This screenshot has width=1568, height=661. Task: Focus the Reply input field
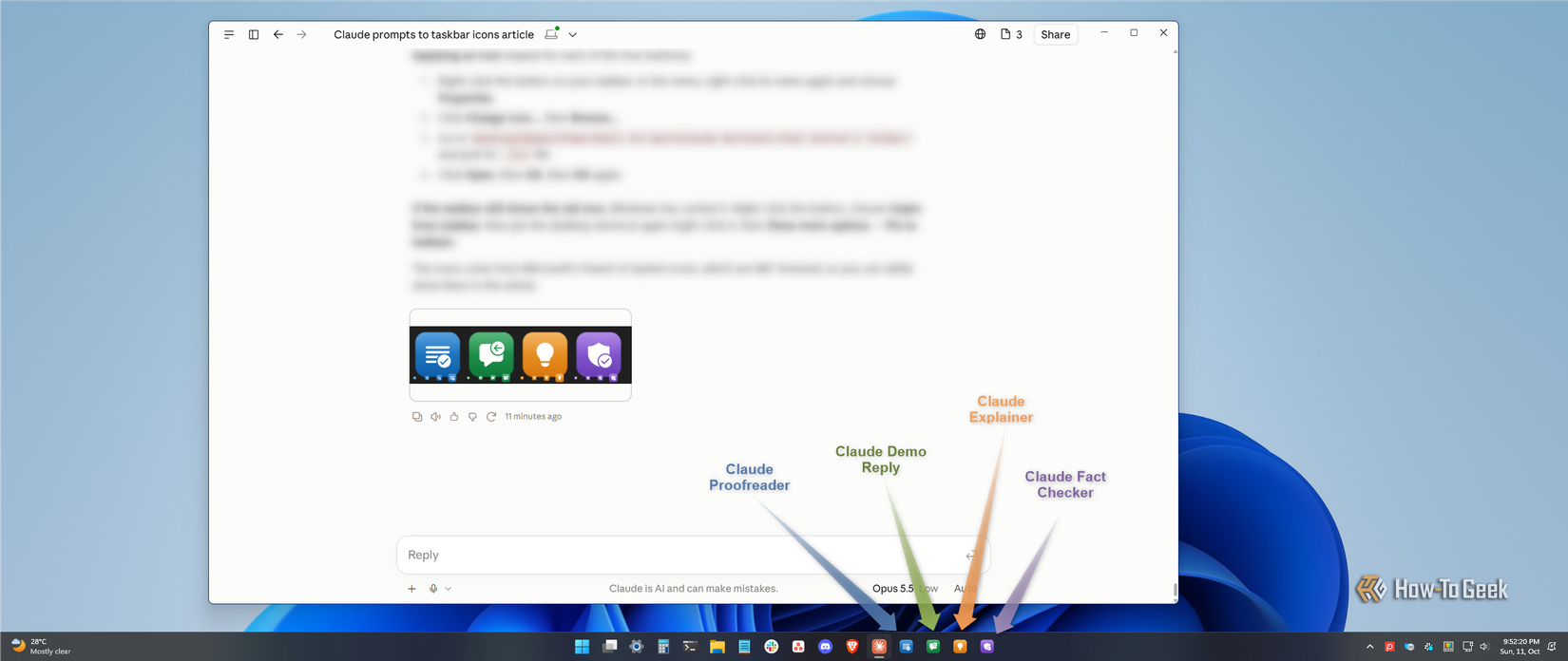(694, 555)
